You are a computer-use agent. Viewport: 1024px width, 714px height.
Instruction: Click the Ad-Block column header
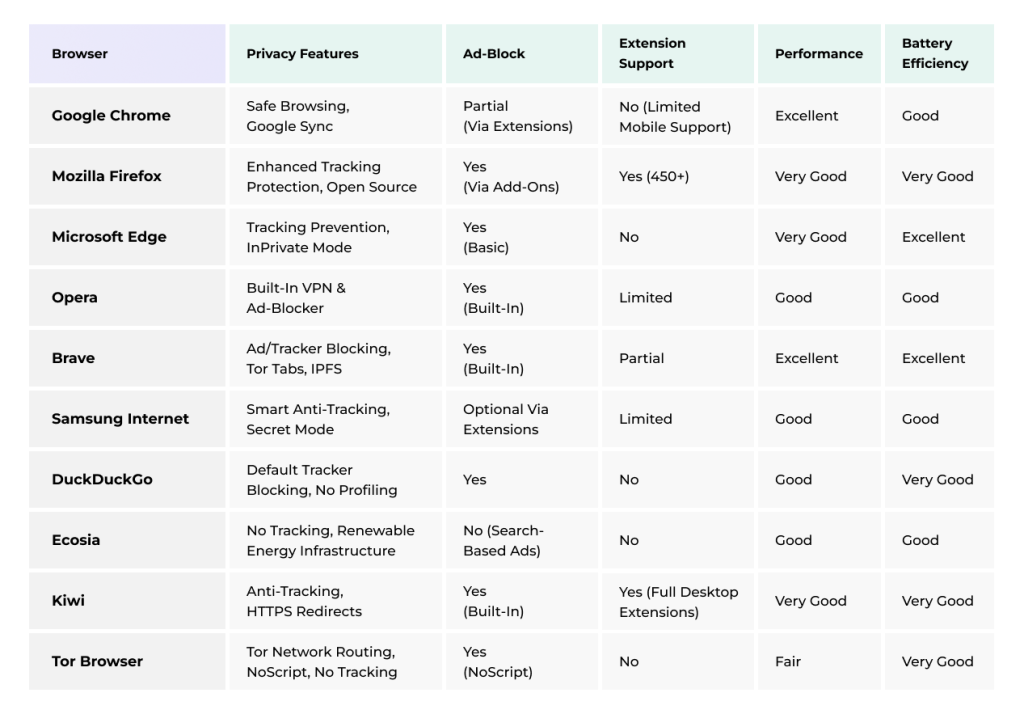point(494,54)
